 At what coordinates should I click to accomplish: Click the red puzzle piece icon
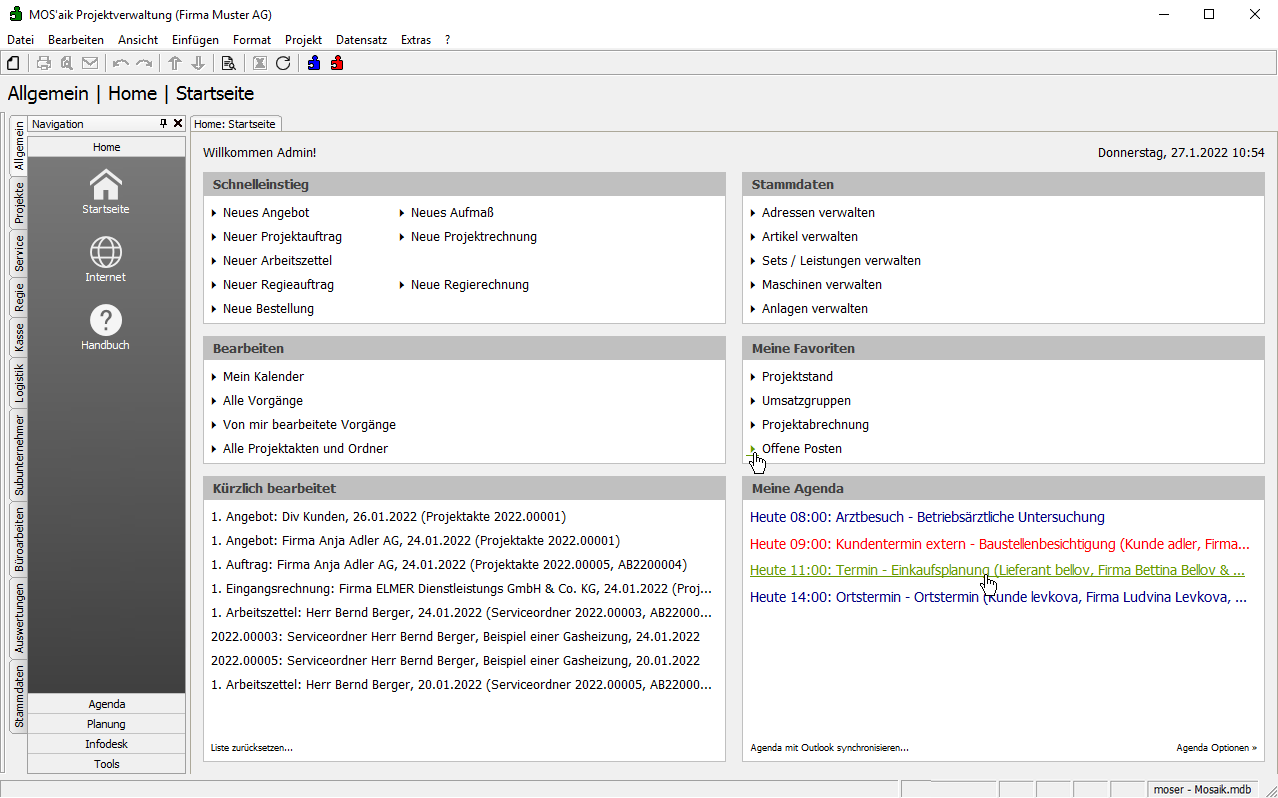click(337, 63)
